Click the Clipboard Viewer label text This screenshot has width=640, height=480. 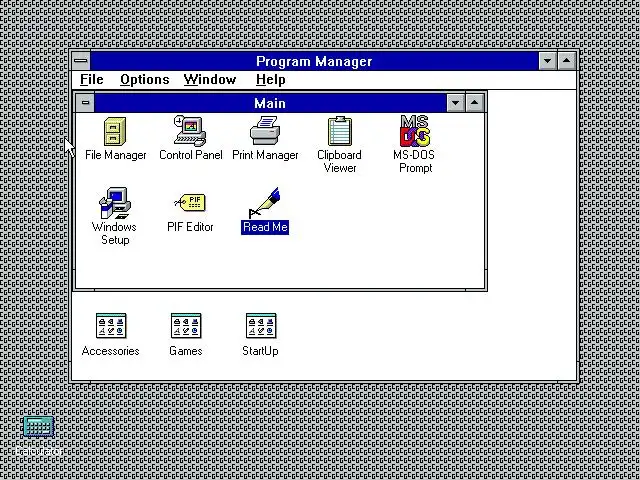(340, 162)
